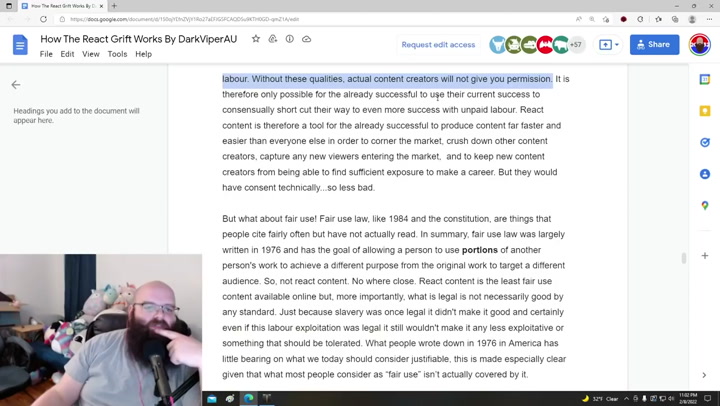The height and width of the screenshot is (406, 720).
Task: Open browser profile icon
Action: click(692, 19)
